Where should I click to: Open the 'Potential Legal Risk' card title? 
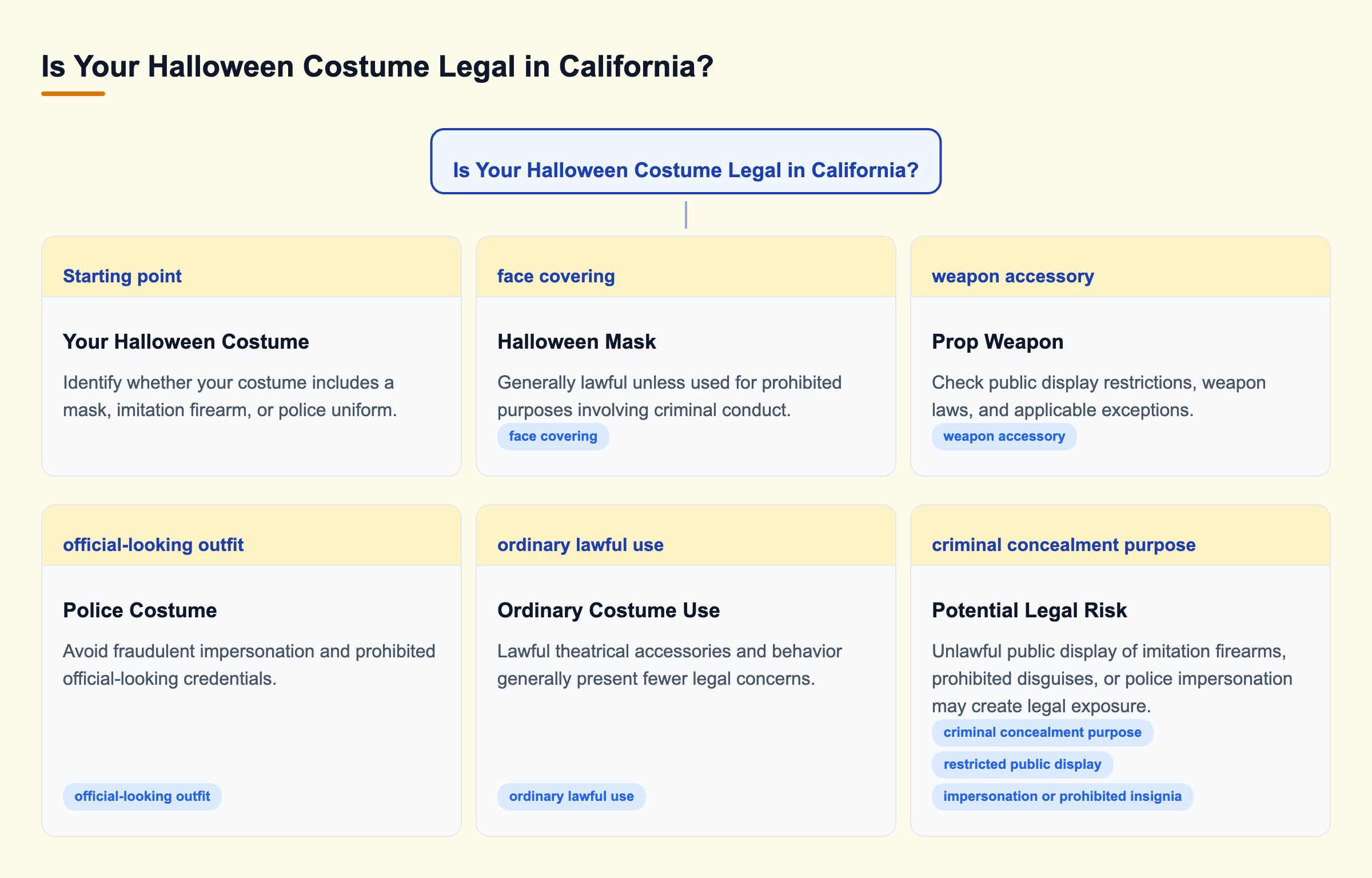click(1029, 610)
